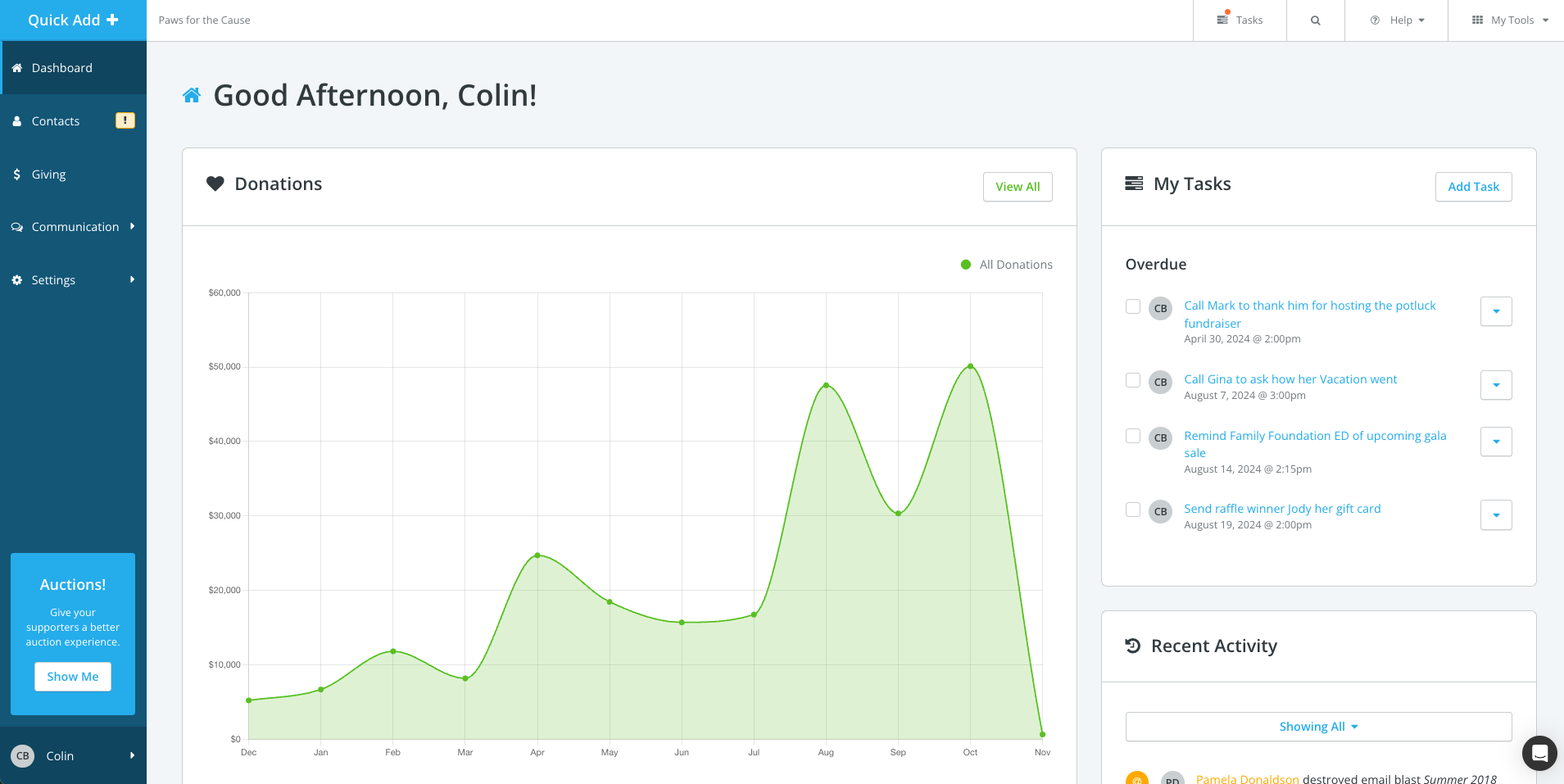
Task: Mark Call Gina vacation task complete
Action: click(1133, 380)
